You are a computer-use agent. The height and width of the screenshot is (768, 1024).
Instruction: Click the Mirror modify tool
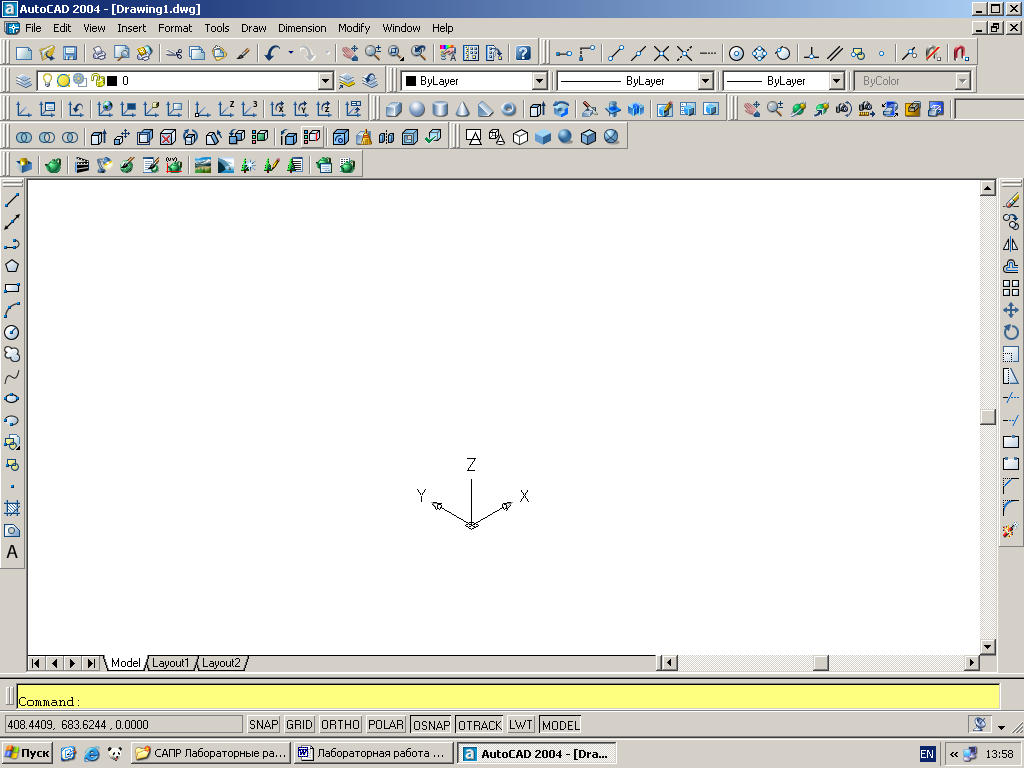pos(1011,244)
